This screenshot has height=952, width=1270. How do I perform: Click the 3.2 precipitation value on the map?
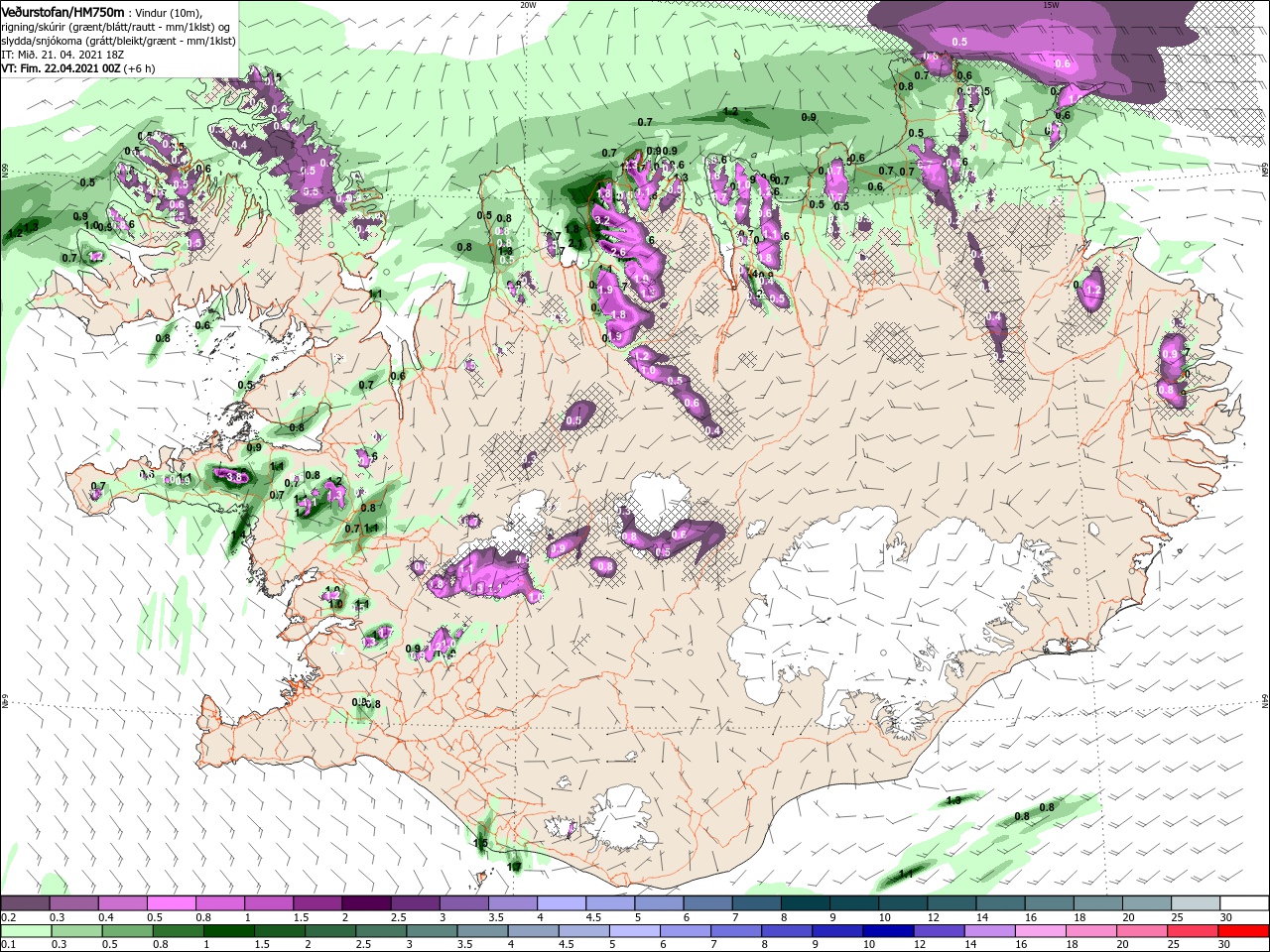point(601,220)
